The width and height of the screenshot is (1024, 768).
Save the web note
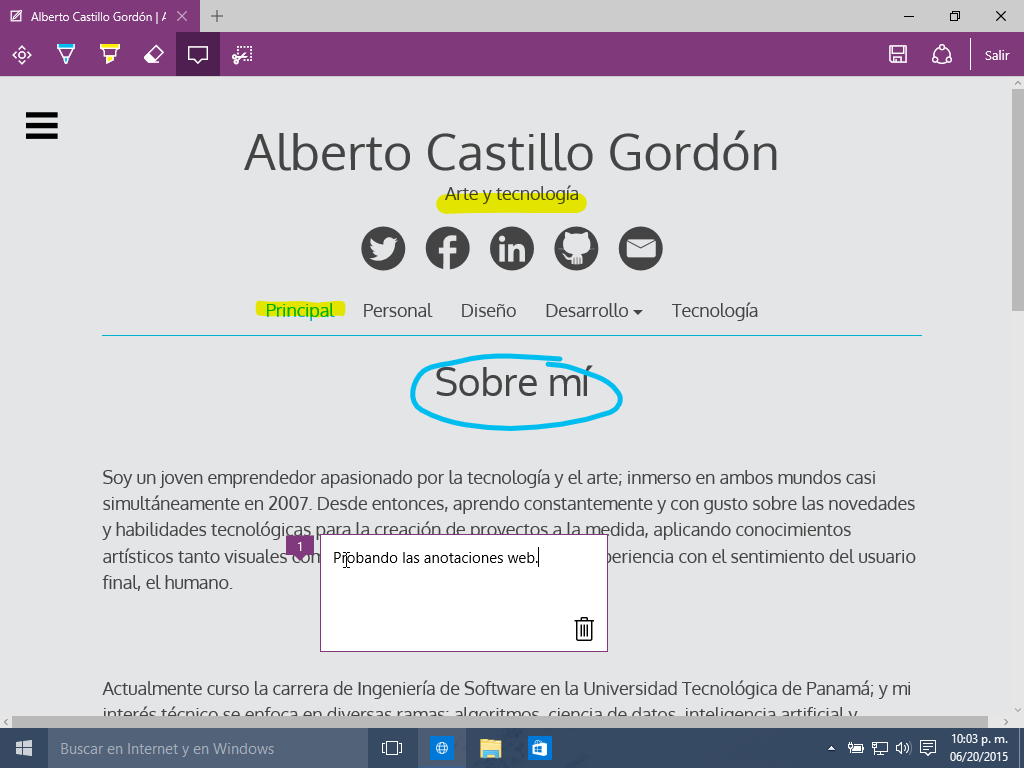click(898, 55)
